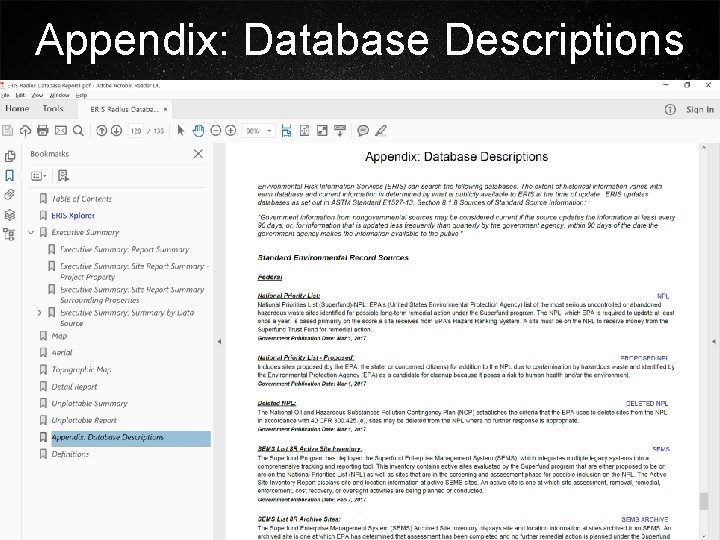Image resolution: width=720 pixels, height=540 pixels.
Task: Open the Topographic Map bookmark
Action: click(x=81, y=370)
